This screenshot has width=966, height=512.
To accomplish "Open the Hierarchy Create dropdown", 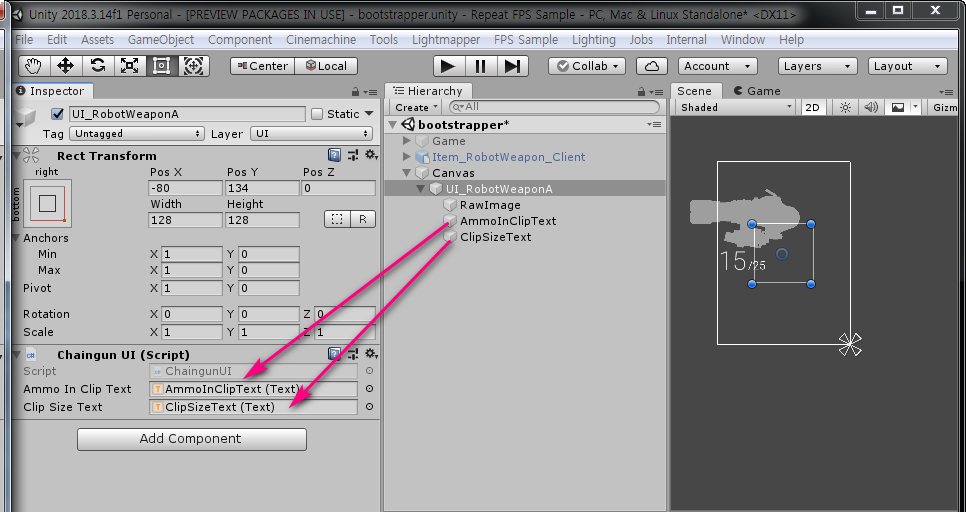I will tap(416, 107).
